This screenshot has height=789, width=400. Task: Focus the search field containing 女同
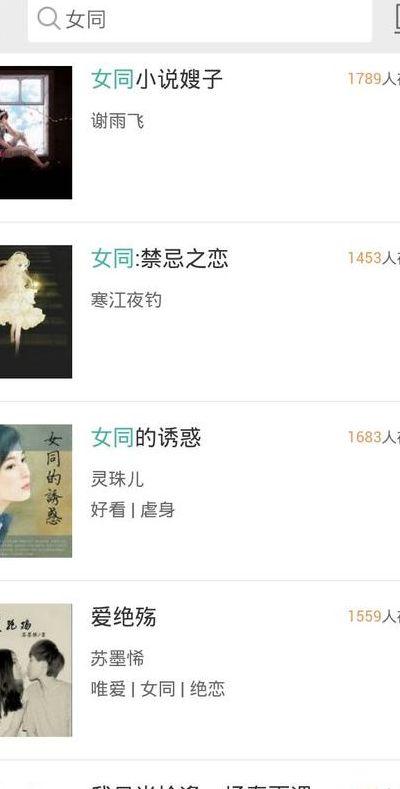click(200, 20)
